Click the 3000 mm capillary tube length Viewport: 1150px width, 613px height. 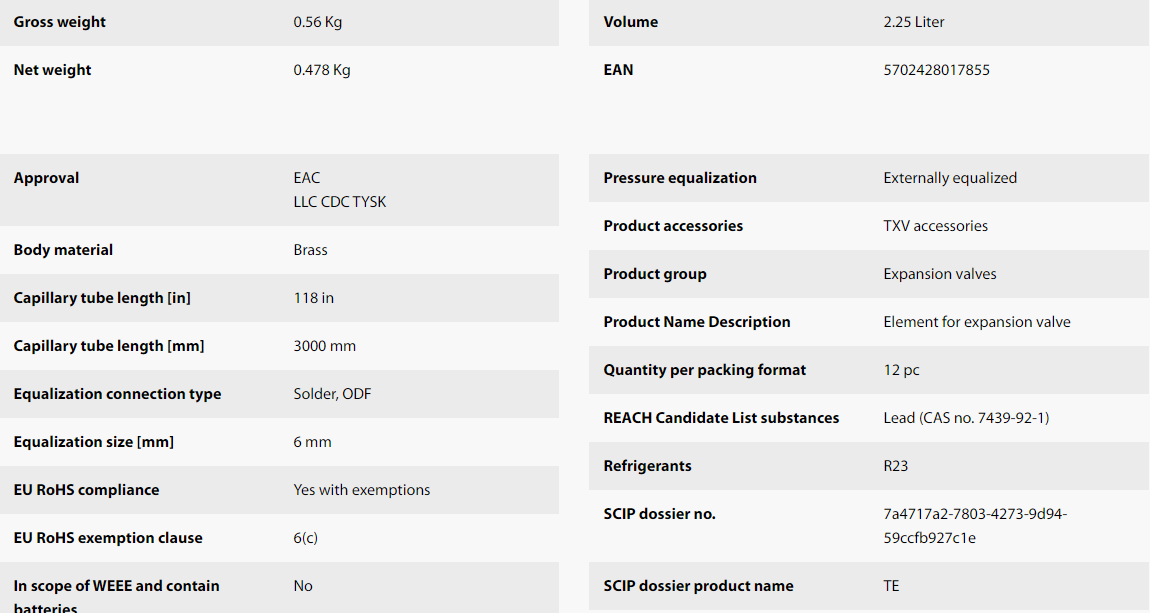[324, 346]
